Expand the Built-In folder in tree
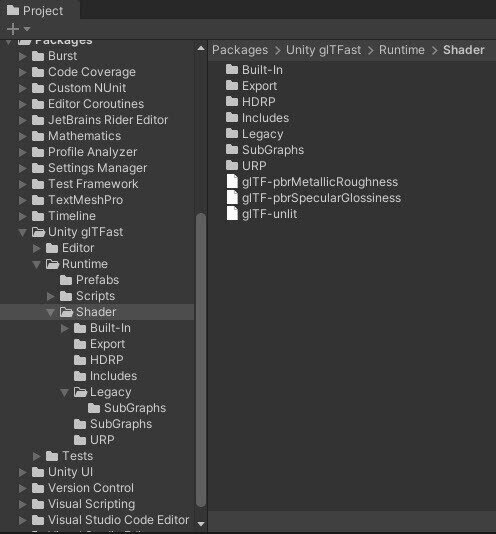This screenshot has height=534, width=496. (64, 328)
